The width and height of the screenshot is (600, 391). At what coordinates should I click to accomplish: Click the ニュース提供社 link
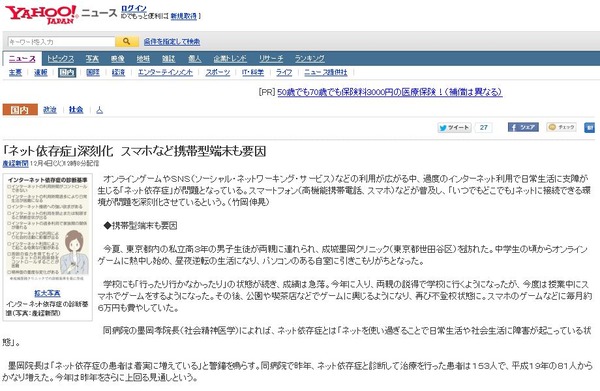click(x=326, y=72)
